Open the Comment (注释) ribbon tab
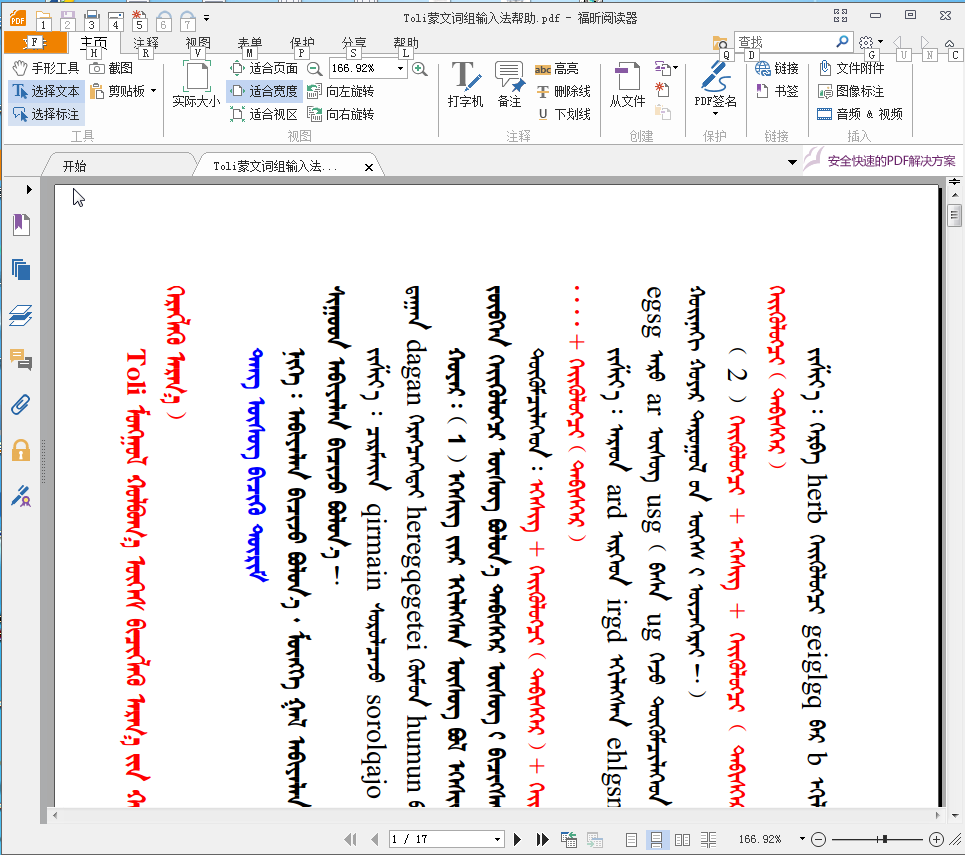965x855 pixels. pyautogui.click(x=146, y=43)
